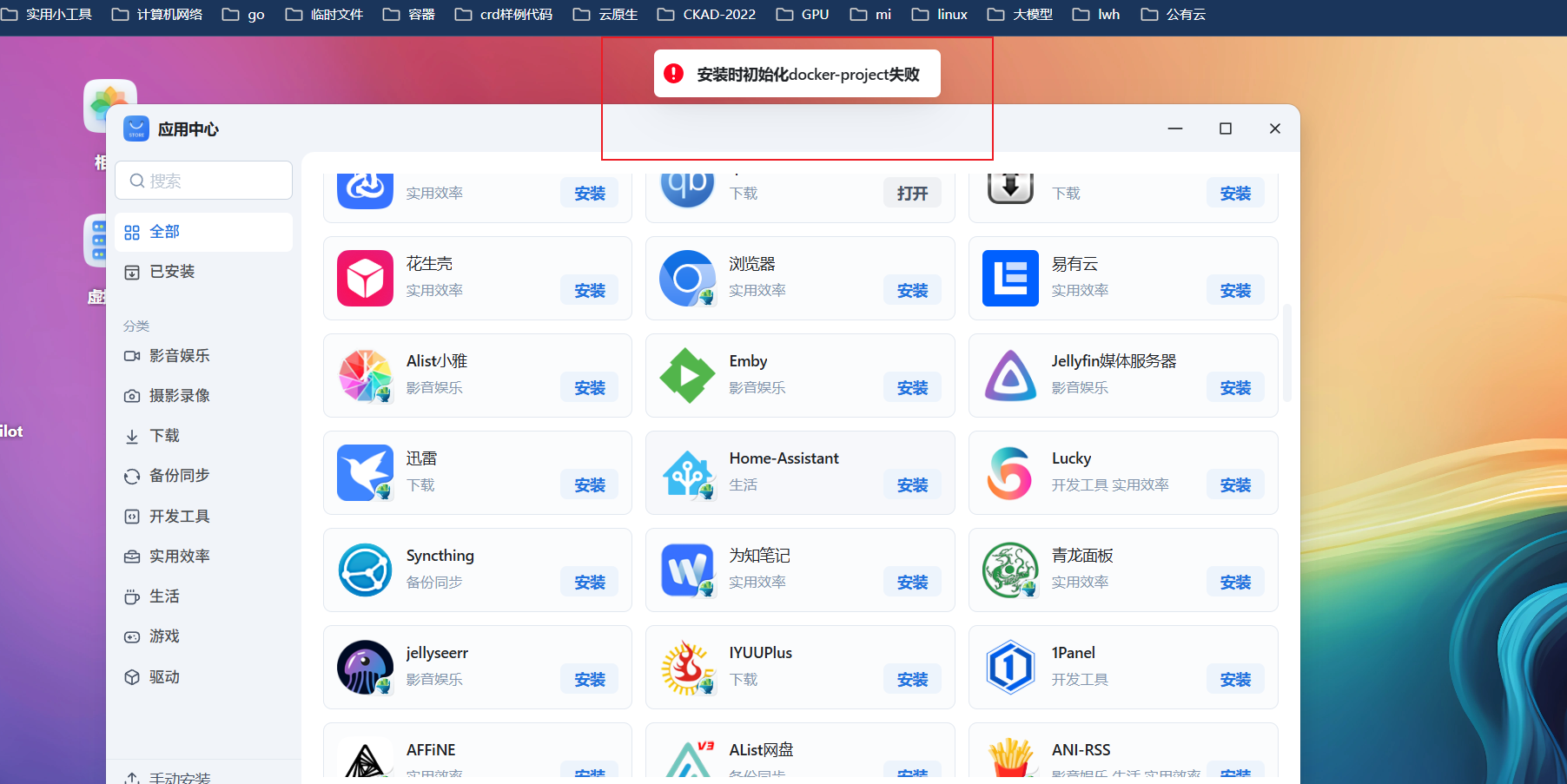Install the 浏览器 app

coord(913,291)
